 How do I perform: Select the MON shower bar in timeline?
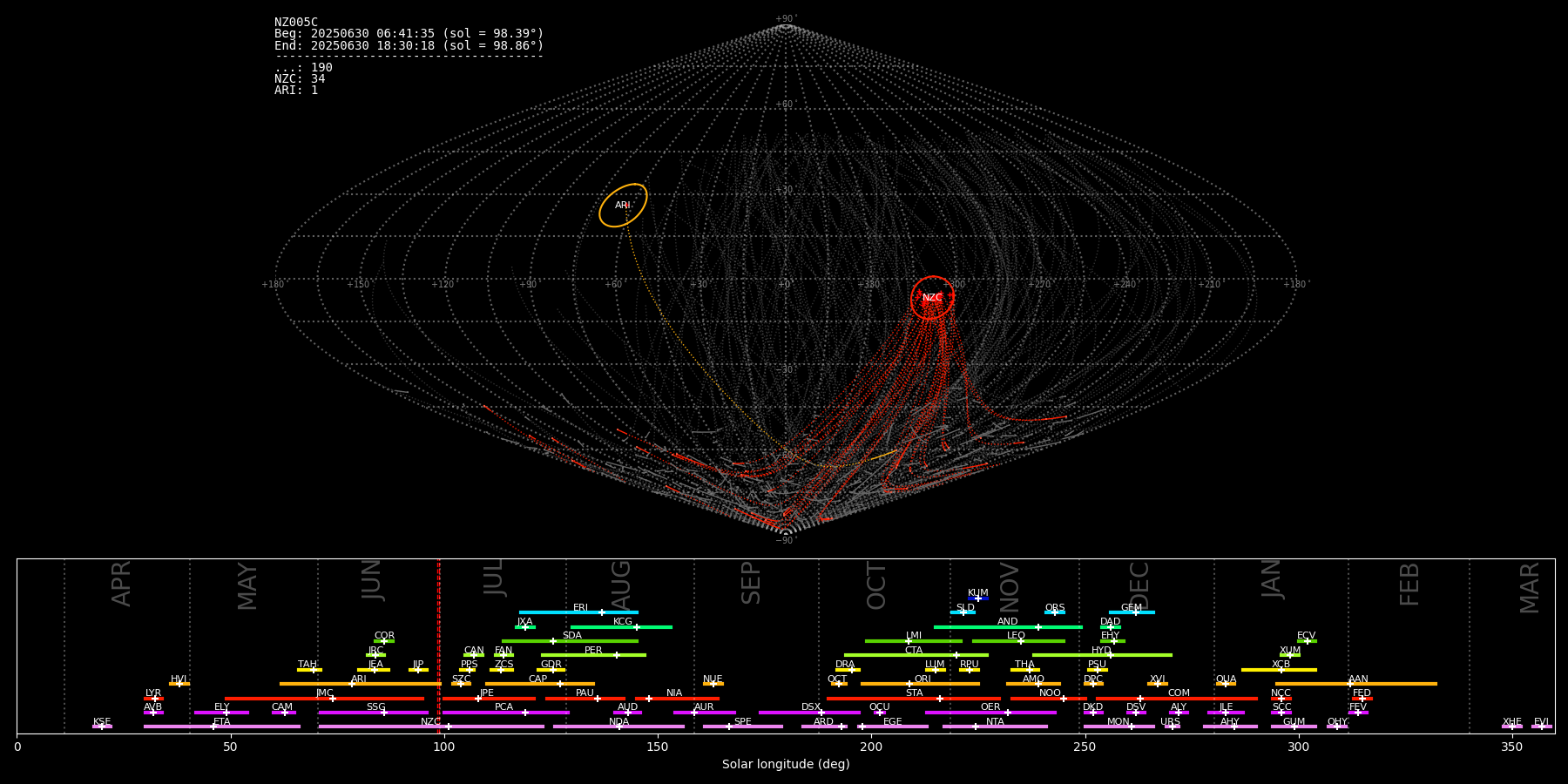1119,727
